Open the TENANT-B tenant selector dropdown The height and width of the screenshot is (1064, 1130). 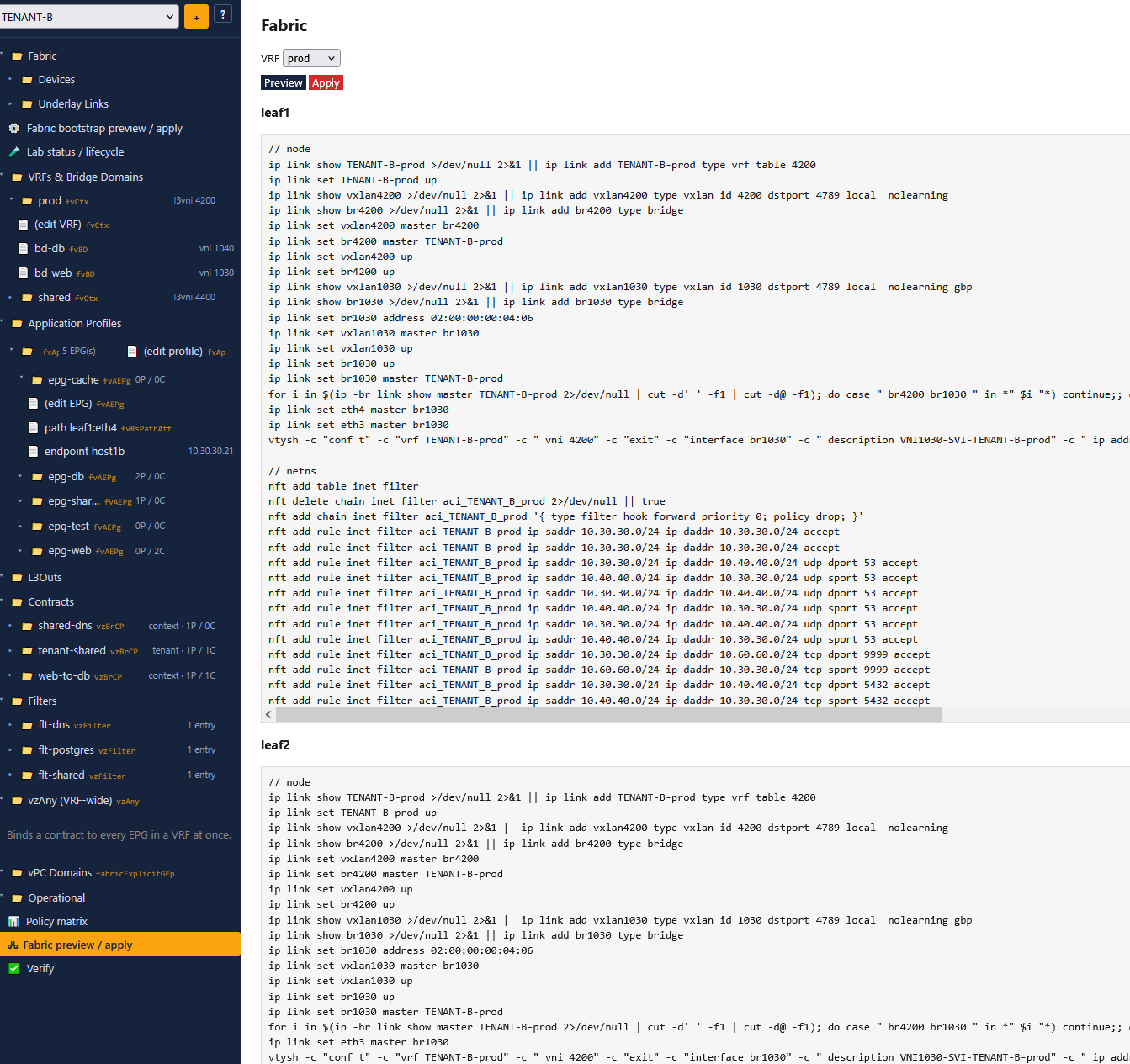tap(88, 17)
